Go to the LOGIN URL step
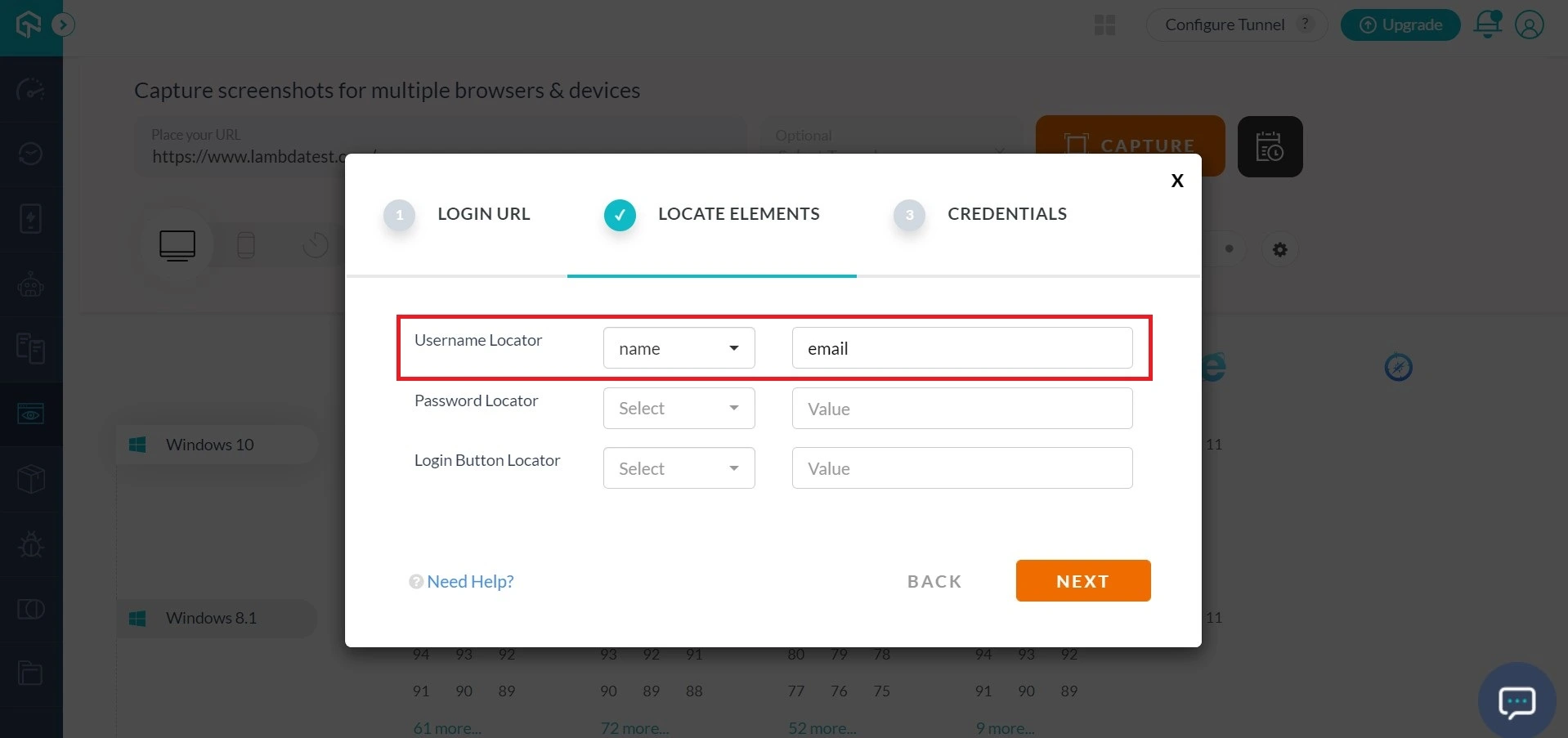 [482, 214]
